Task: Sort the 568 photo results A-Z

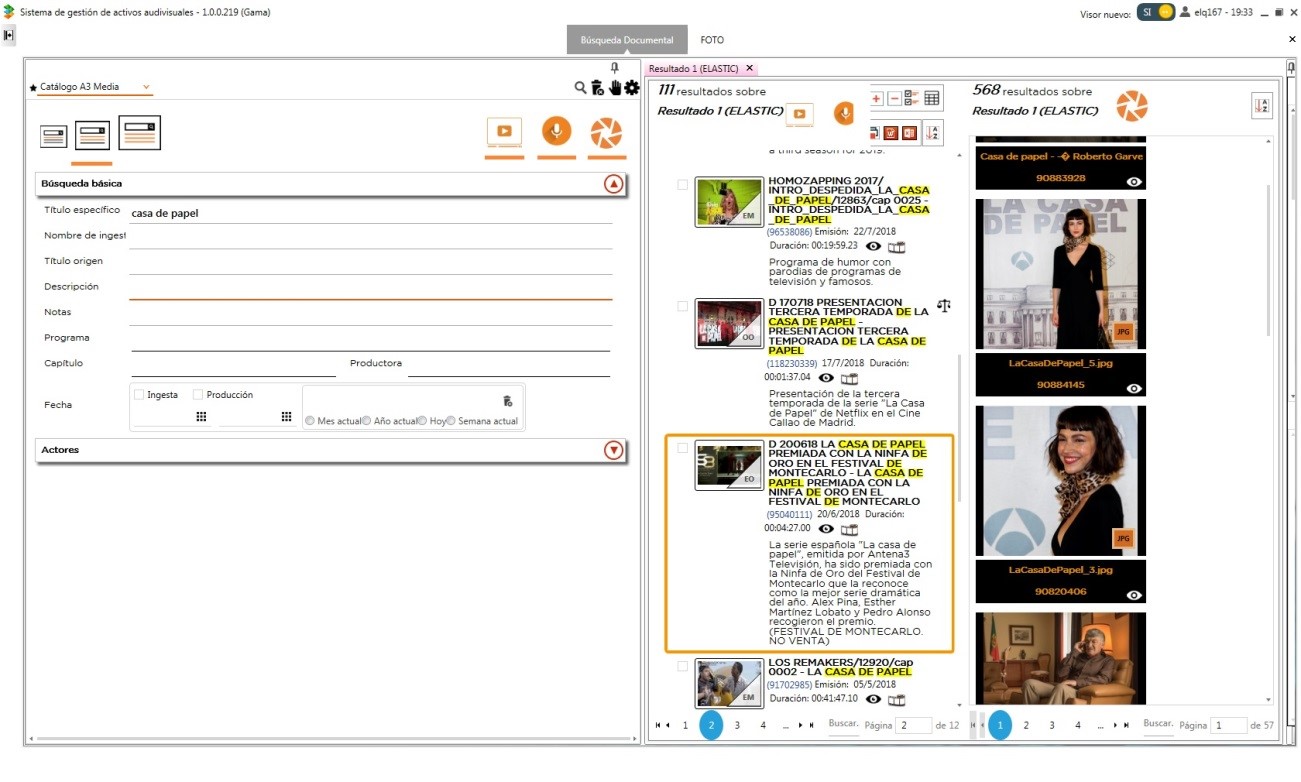Action: tap(1261, 106)
